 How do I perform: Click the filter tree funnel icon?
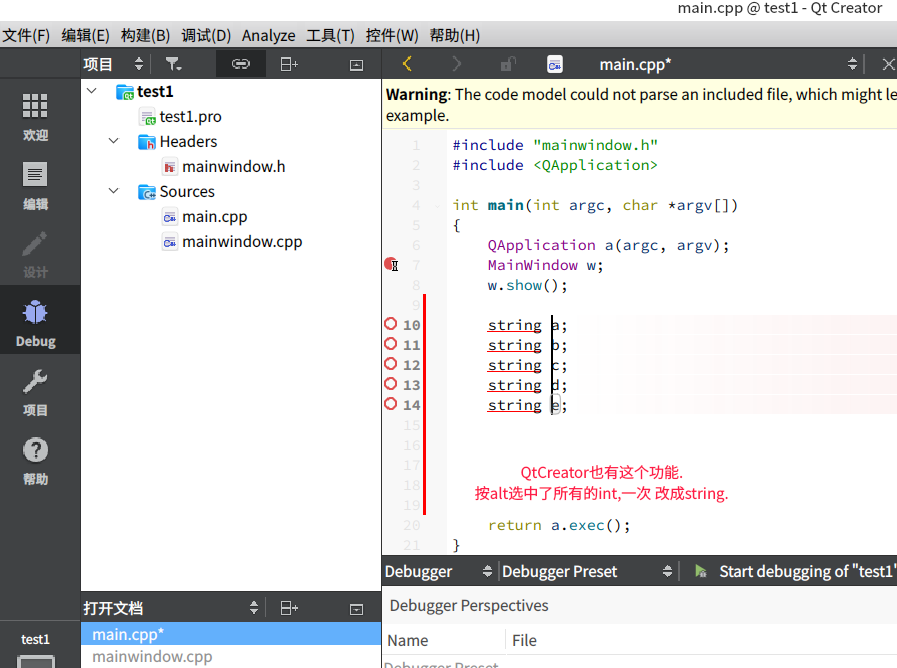point(173,64)
